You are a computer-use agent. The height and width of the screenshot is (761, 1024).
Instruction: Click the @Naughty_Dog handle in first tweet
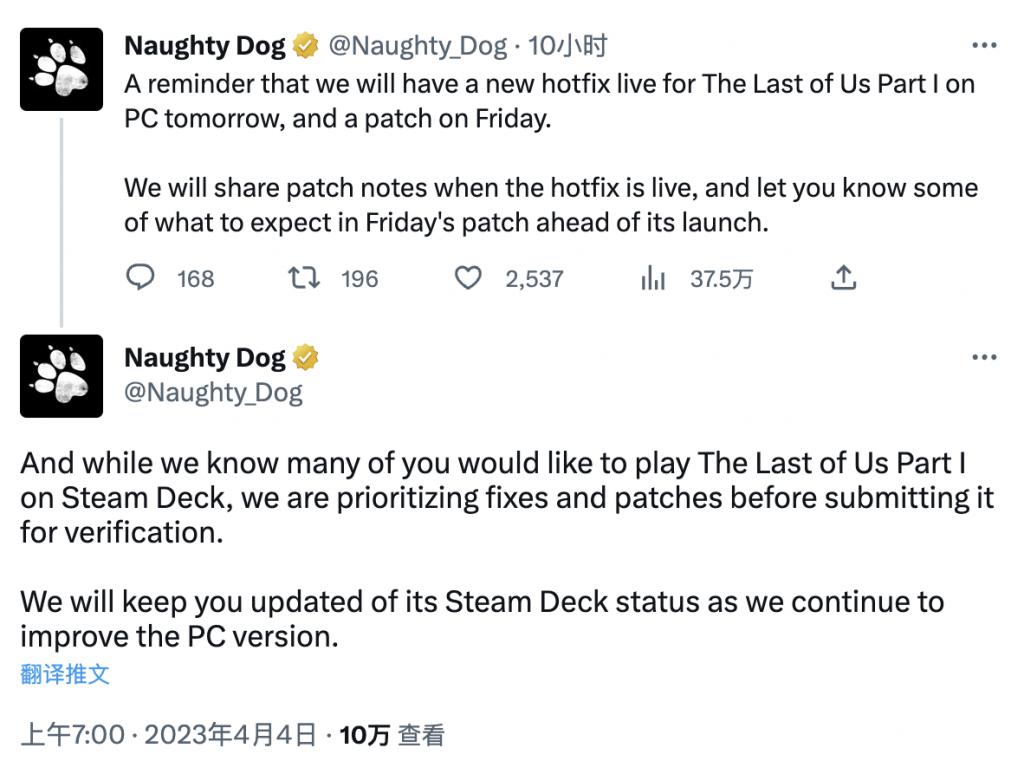point(417,46)
